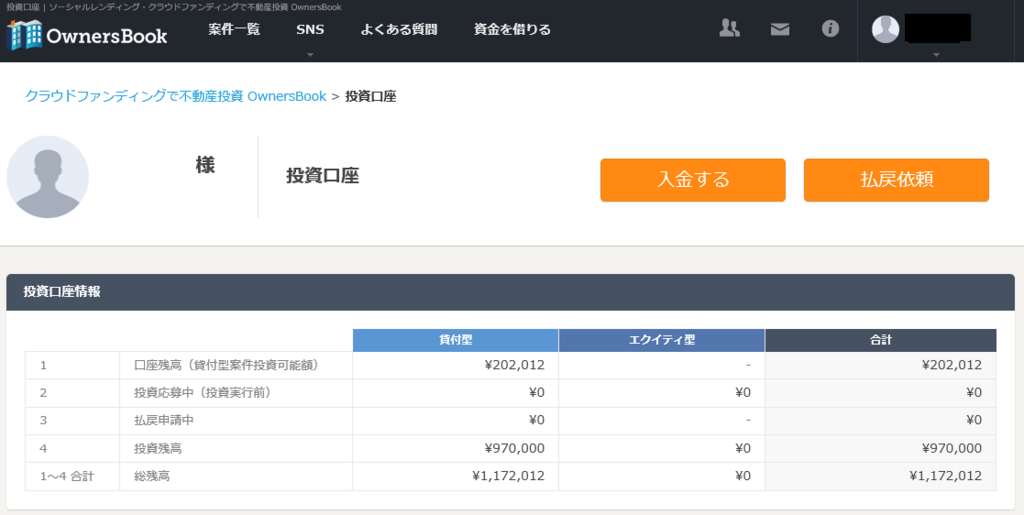Open the mail messages icon
This screenshot has height=515, width=1024.
pos(780,29)
